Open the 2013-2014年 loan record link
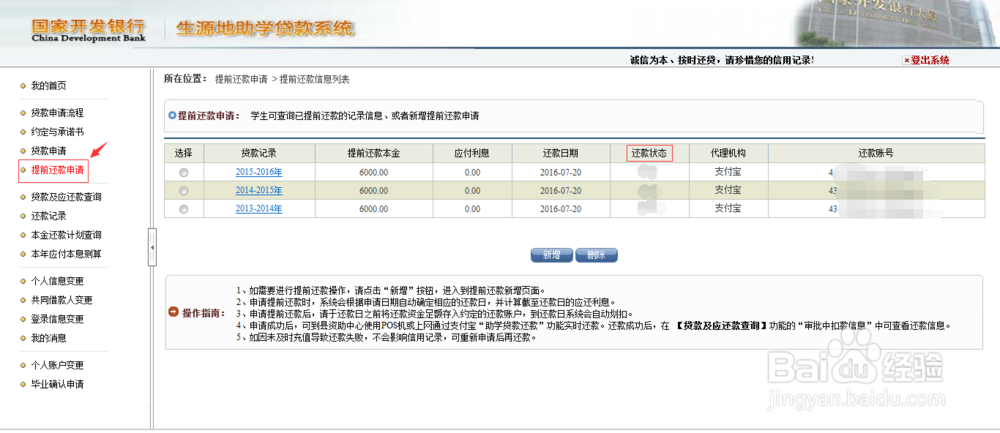Viewport: 1000px width, 433px height. coord(258,209)
